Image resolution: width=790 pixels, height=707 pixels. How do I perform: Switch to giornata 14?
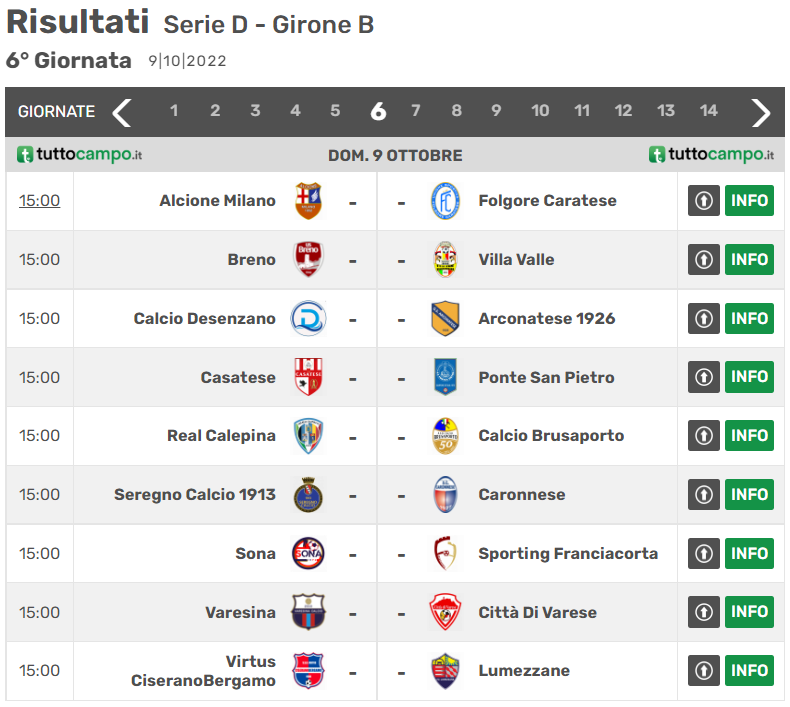pos(709,111)
